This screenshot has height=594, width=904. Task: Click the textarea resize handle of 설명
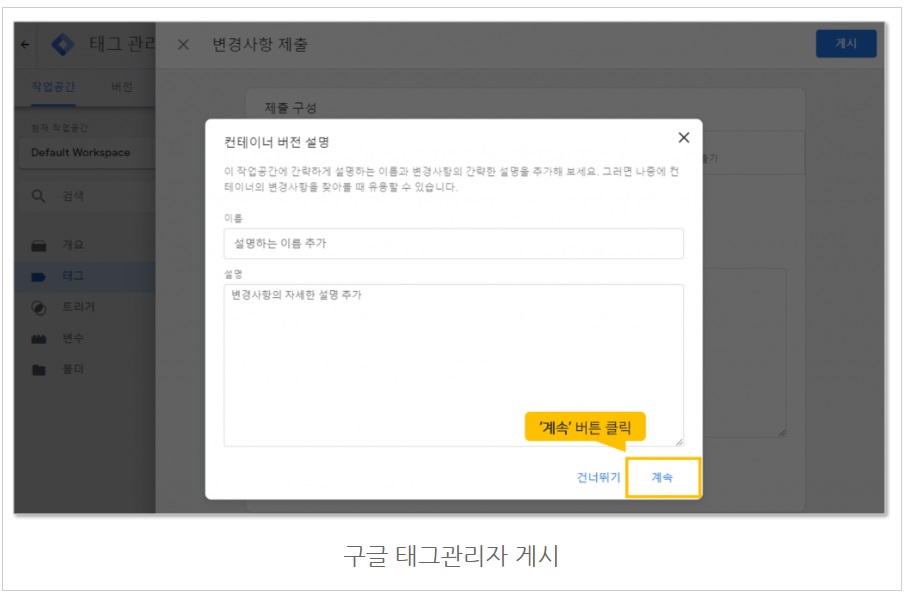[679, 442]
